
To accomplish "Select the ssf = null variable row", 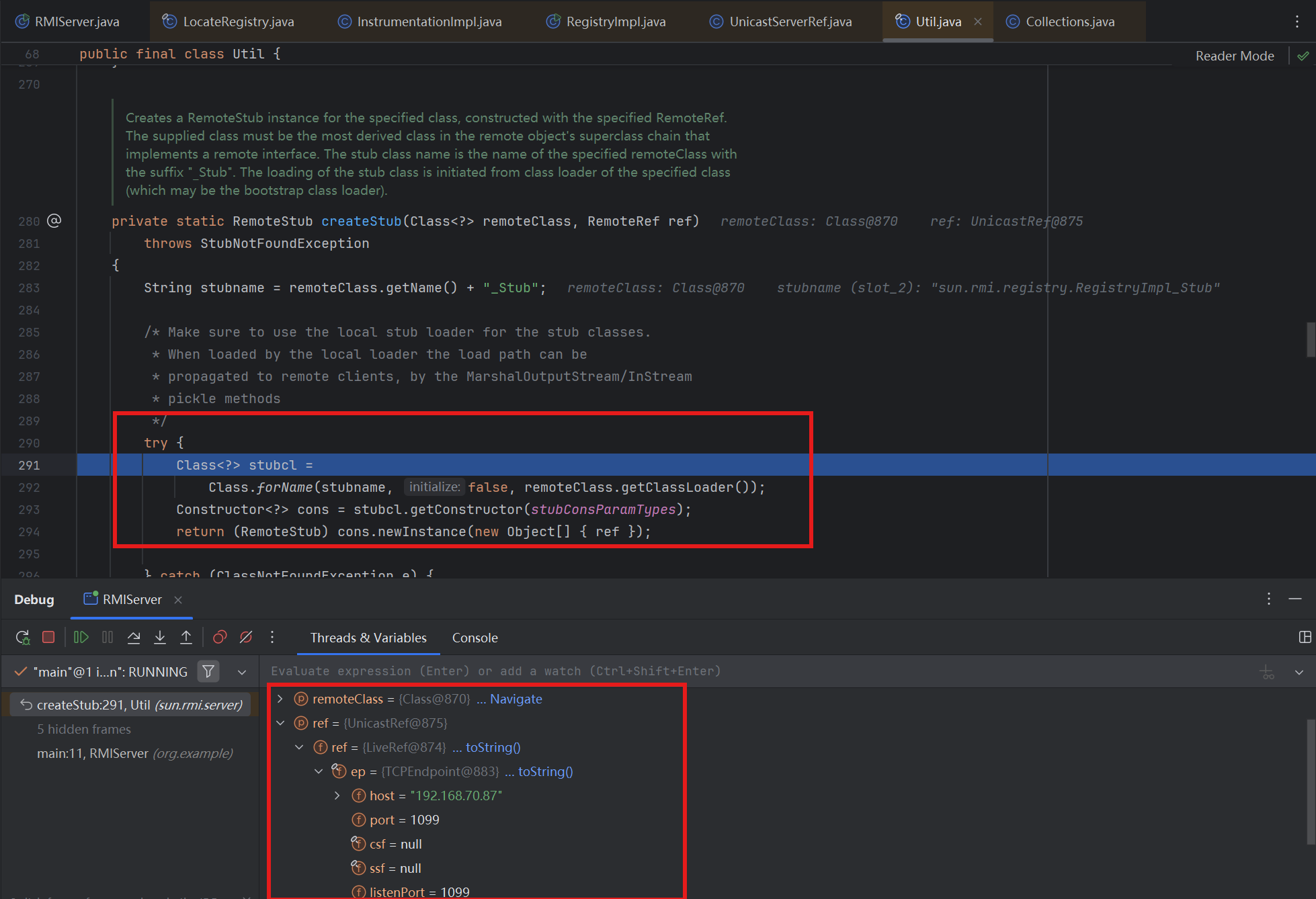I will tap(386, 868).
